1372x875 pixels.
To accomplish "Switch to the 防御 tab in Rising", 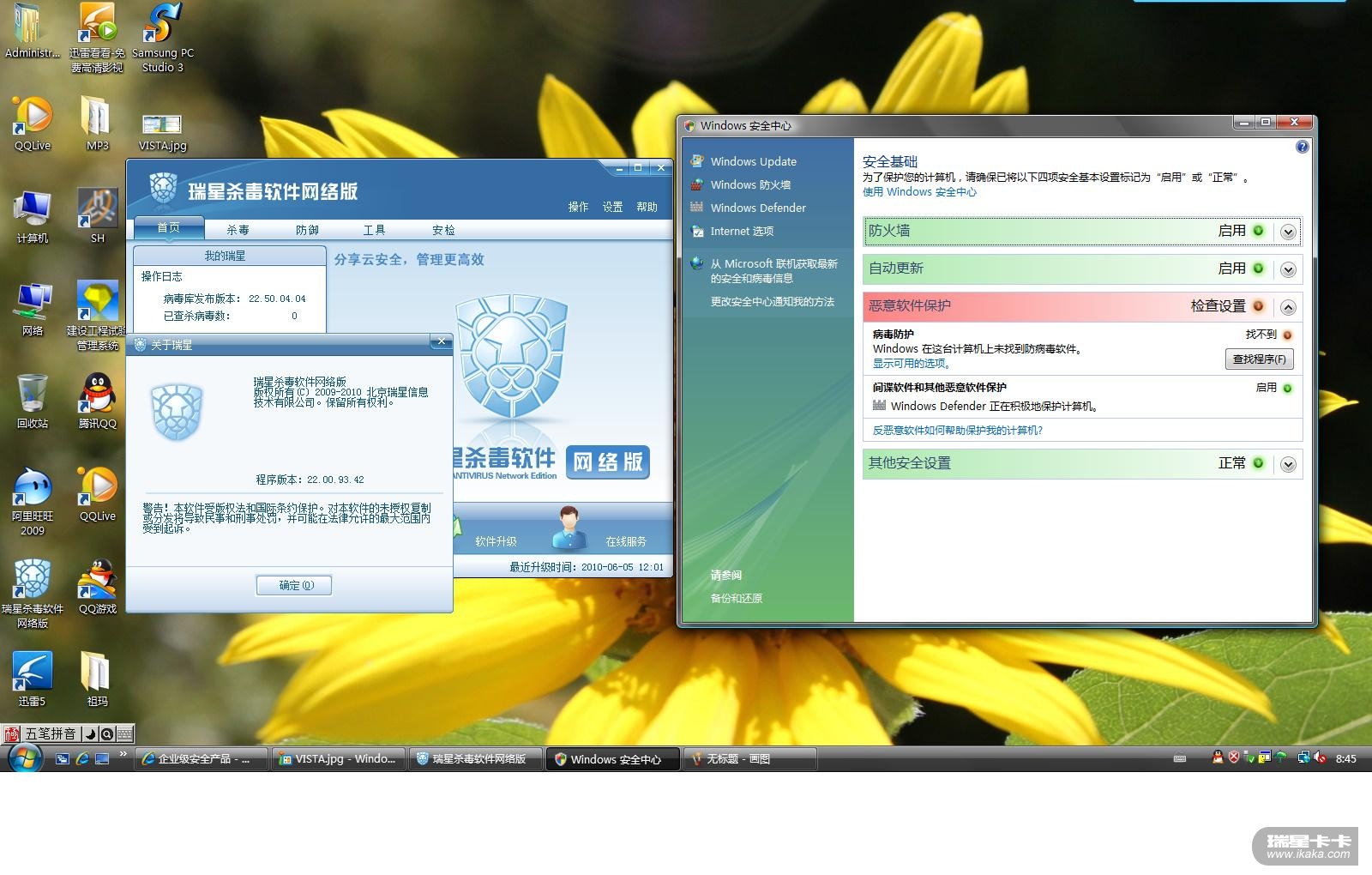I will coord(307,230).
